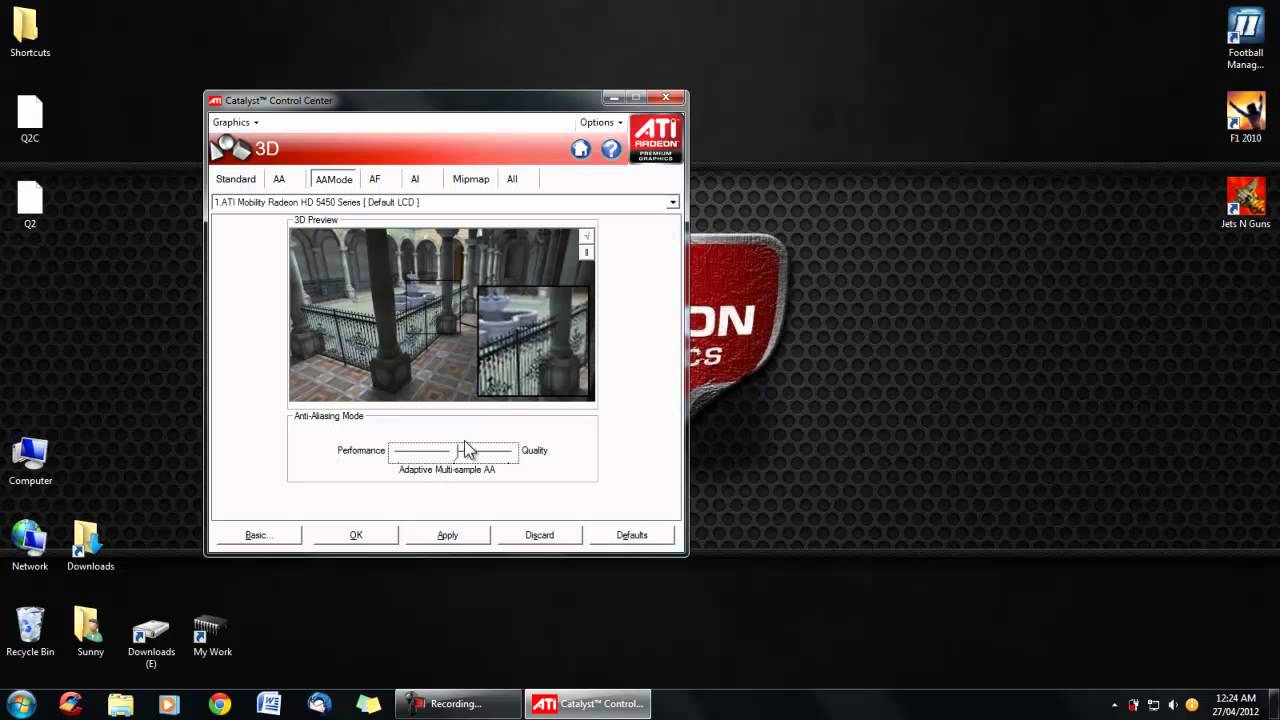
Task: Launch the F1 2010 desktop shortcut
Action: 1246,118
